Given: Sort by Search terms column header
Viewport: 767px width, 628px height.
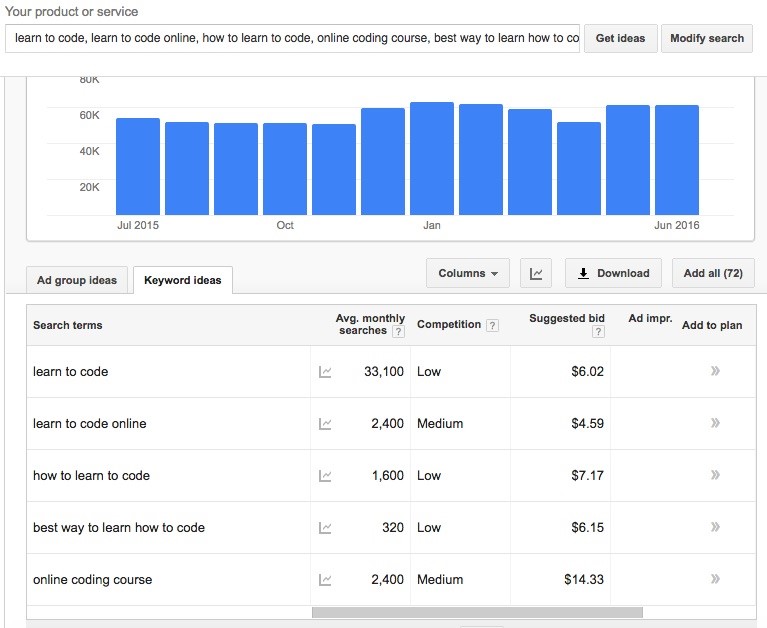Looking at the screenshot, I should 68,325.
